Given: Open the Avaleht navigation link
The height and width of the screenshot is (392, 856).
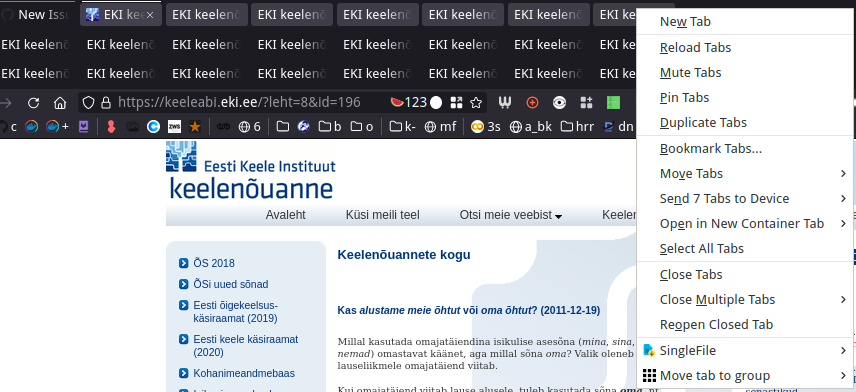Looking at the screenshot, I should coord(286,215).
